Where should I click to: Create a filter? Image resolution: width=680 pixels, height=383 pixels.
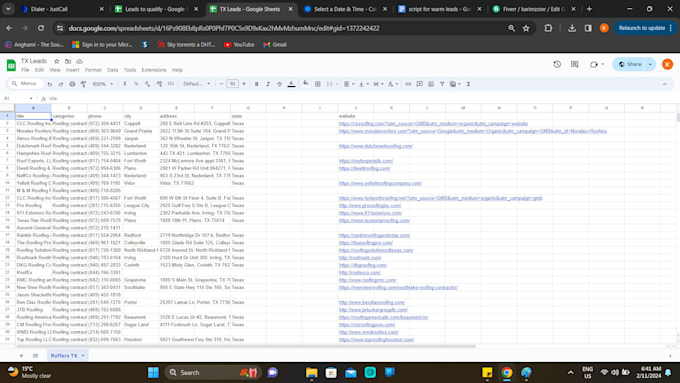click(x=442, y=84)
